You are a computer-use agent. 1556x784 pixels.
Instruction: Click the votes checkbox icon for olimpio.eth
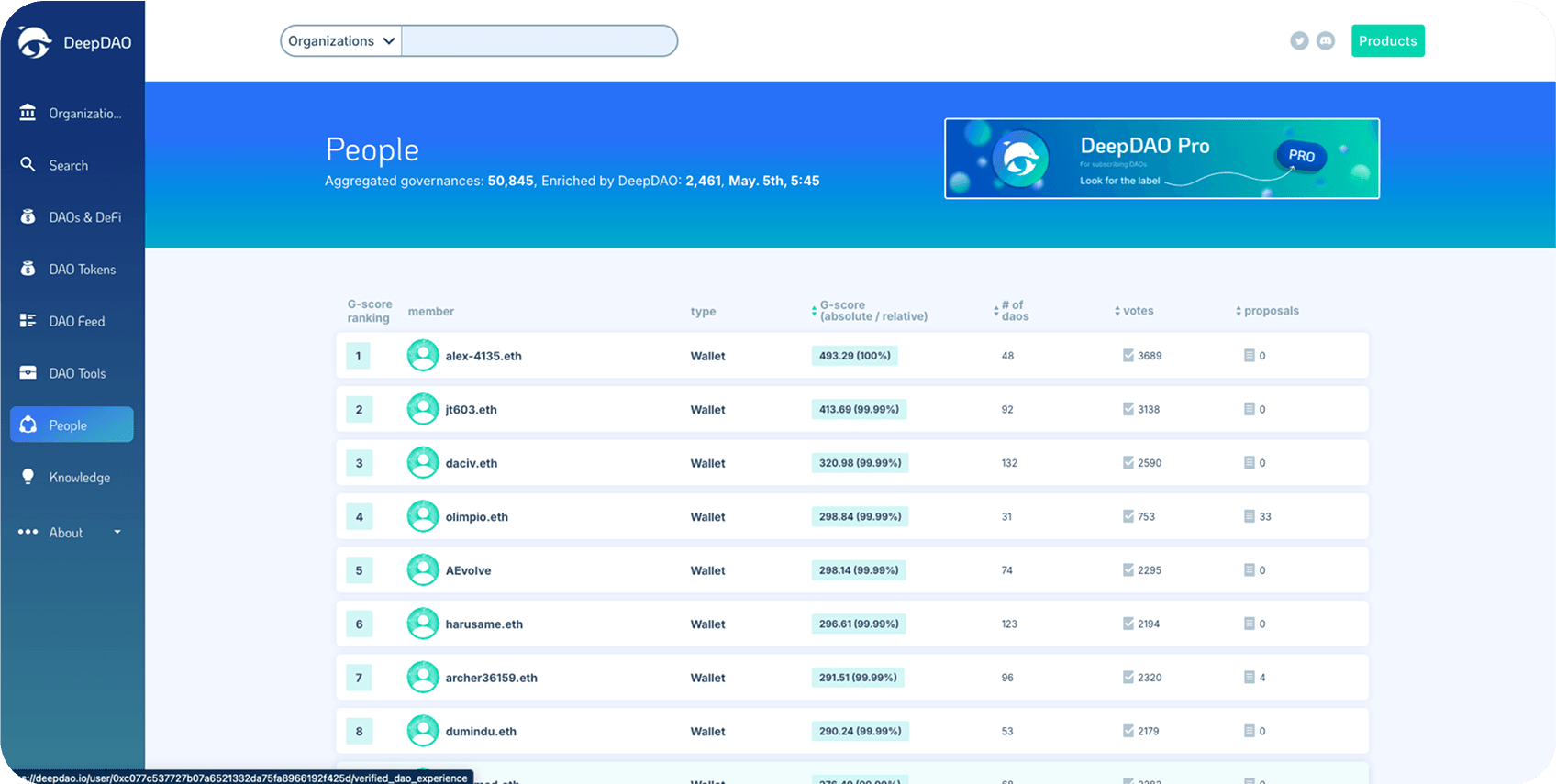coord(1128,516)
